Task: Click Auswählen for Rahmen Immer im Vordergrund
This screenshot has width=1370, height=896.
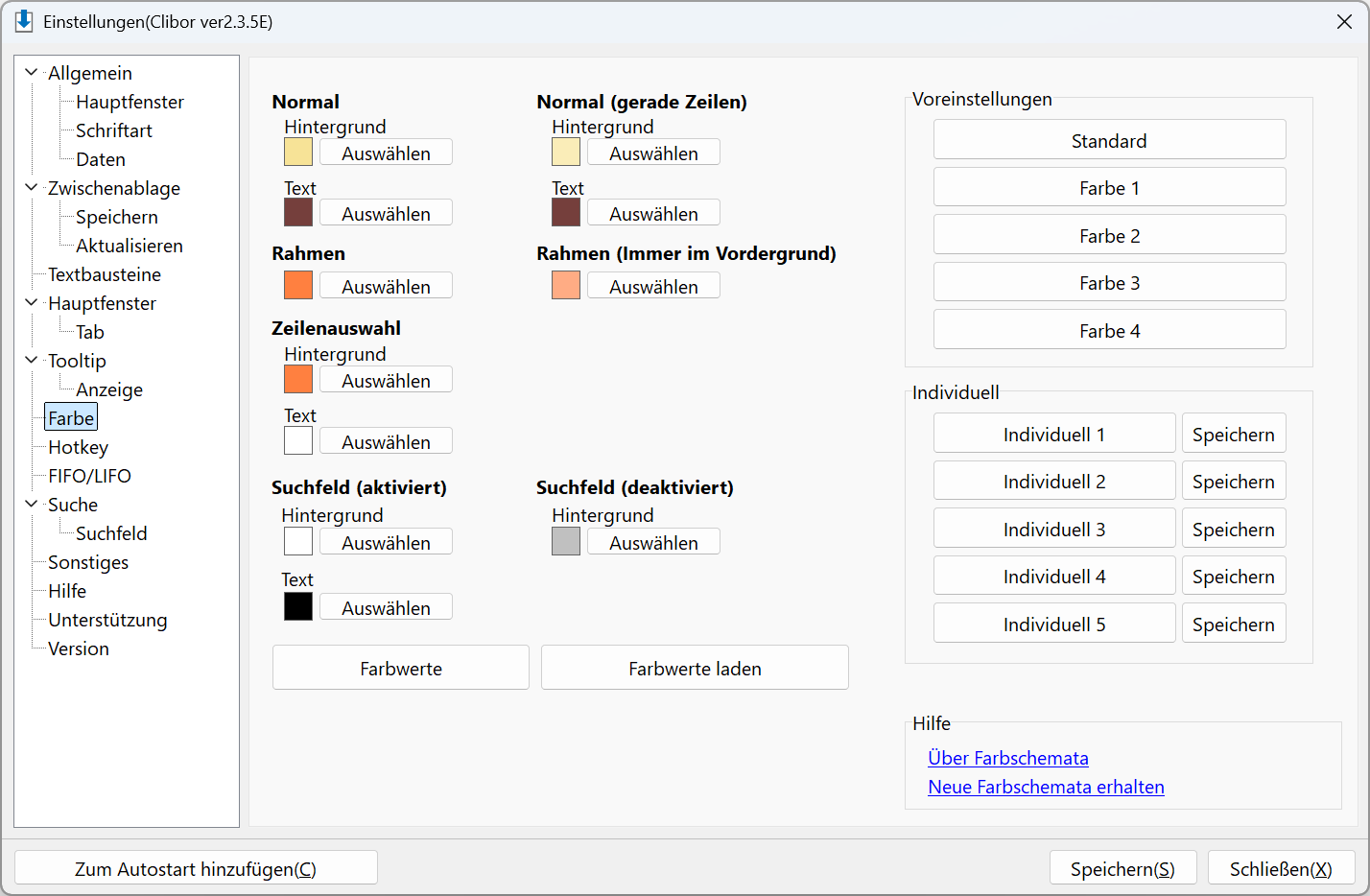Action: [x=653, y=286]
